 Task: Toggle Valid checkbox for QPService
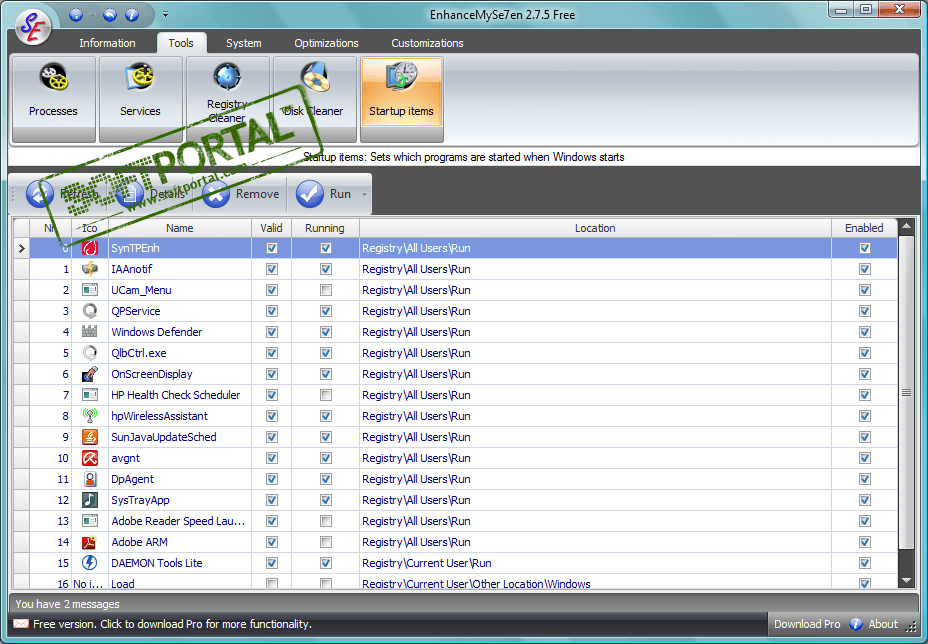click(272, 311)
